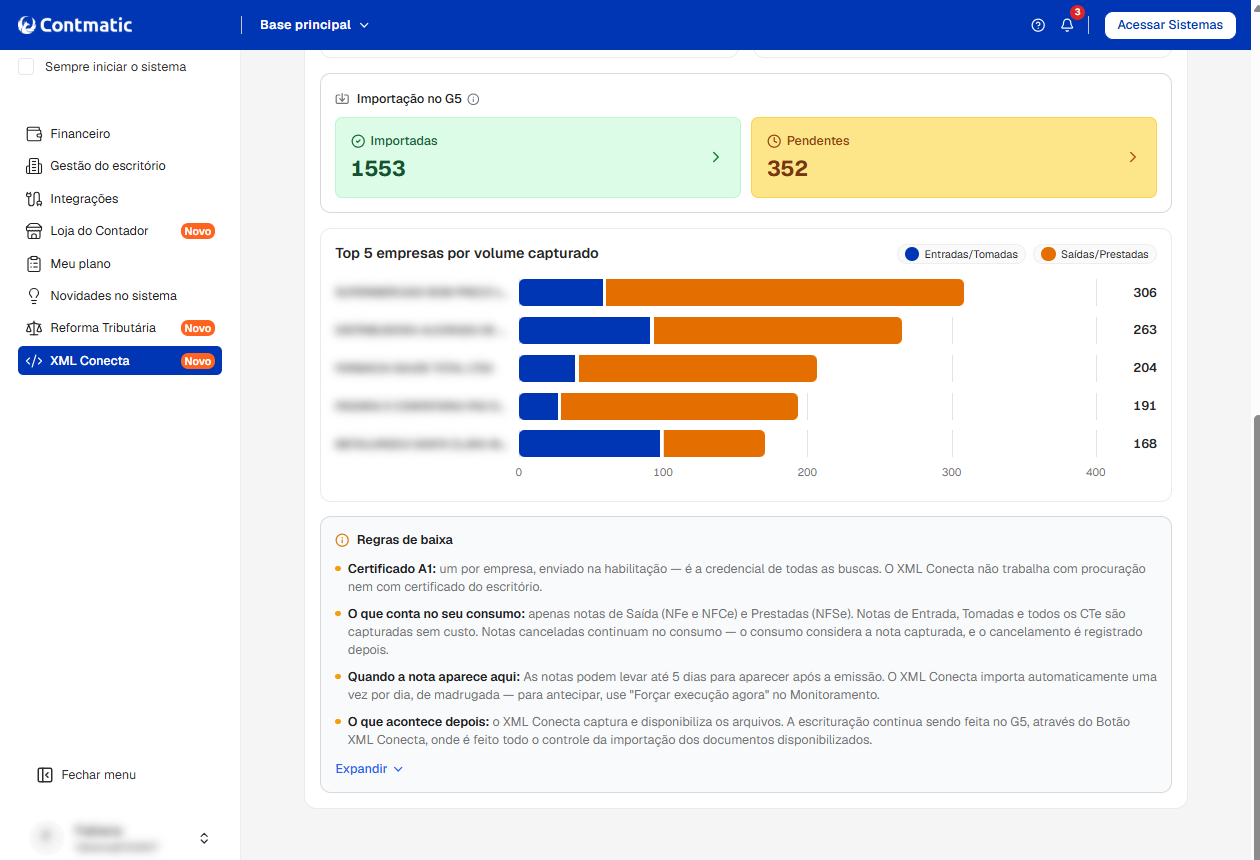Toggle the Saídas/Prestadas legend series
This screenshot has width=1260, height=860.
pos(1094,254)
